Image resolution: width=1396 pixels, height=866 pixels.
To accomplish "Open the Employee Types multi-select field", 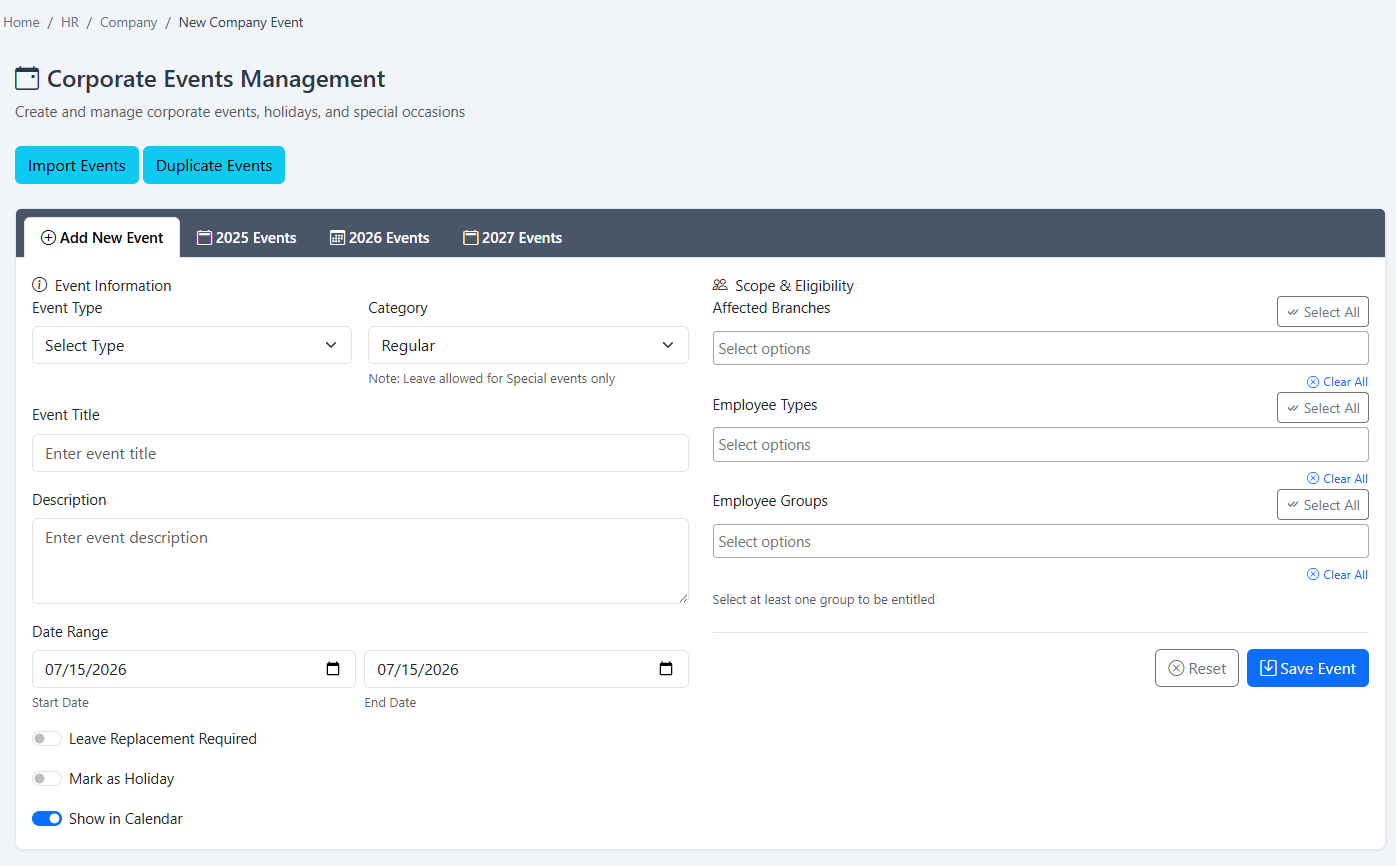I will [1040, 445].
